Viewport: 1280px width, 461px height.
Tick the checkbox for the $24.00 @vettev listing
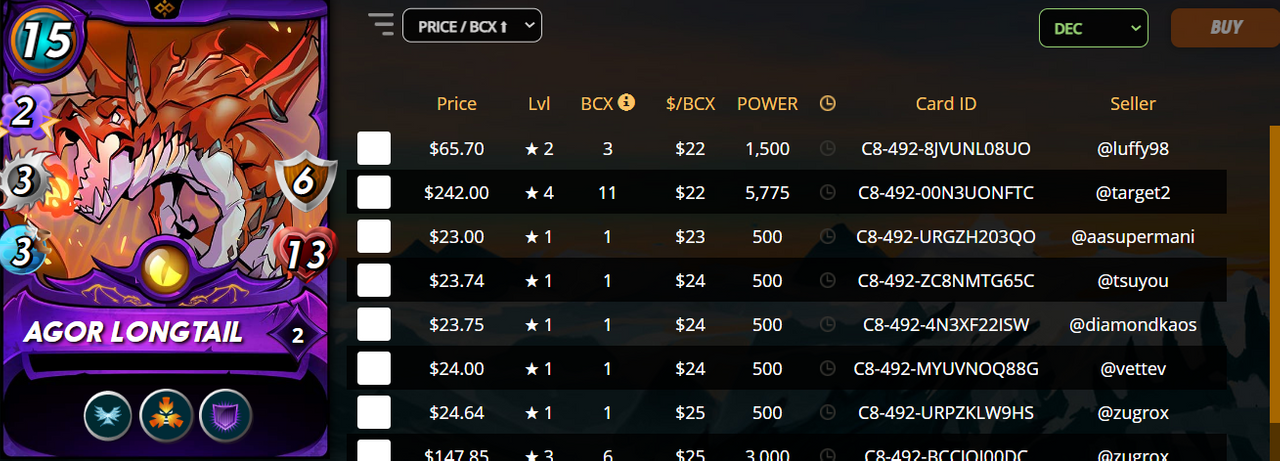pyautogui.click(x=374, y=368)
